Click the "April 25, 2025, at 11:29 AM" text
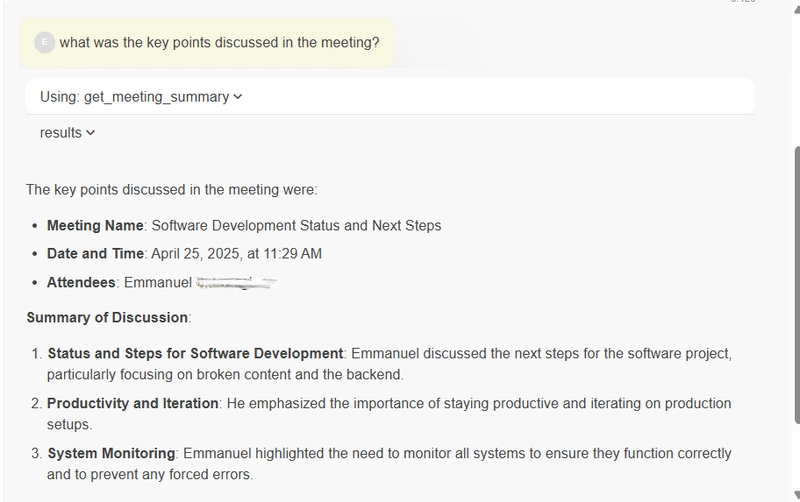The height and width of the screenshot is (502, 800). tap(236, 254)
